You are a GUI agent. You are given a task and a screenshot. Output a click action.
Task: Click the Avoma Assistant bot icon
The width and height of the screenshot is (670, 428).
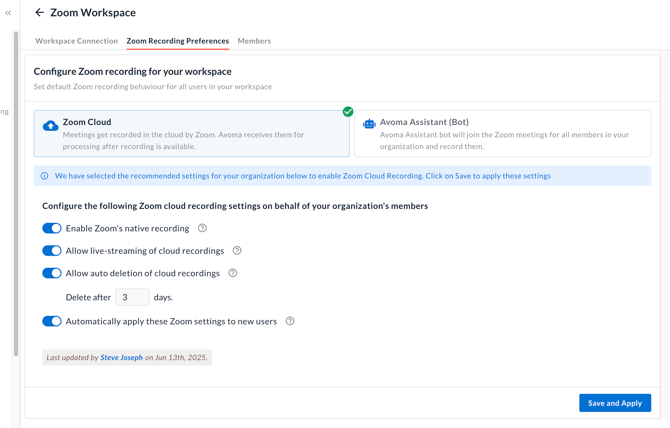pos(369,124)
